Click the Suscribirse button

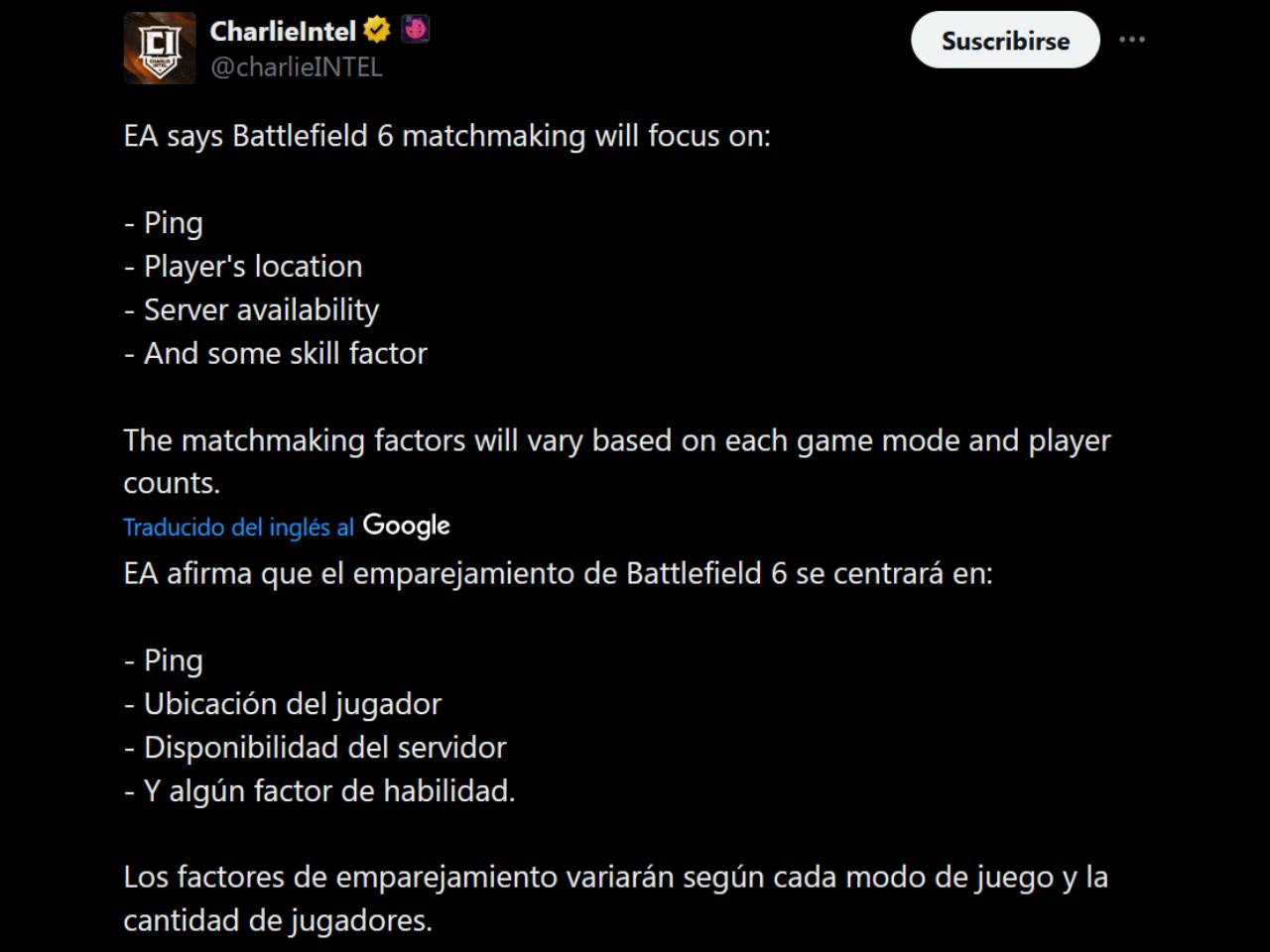point(1005,41)
